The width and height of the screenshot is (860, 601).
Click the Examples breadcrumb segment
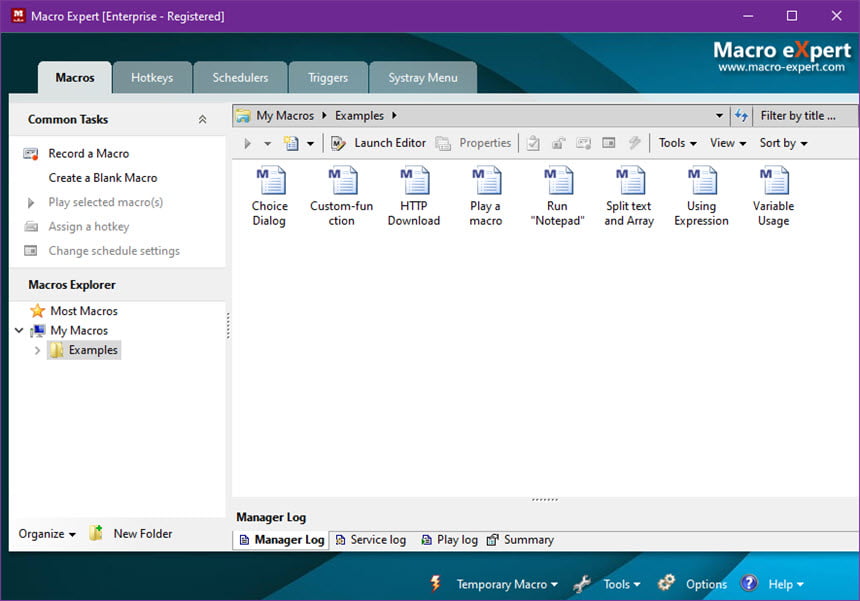coord(359,116)
